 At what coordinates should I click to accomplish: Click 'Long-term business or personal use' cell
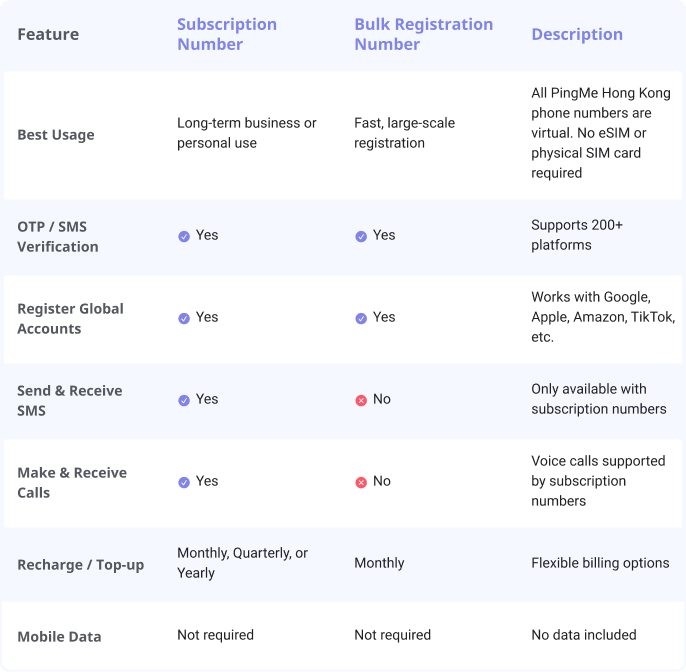247,133
